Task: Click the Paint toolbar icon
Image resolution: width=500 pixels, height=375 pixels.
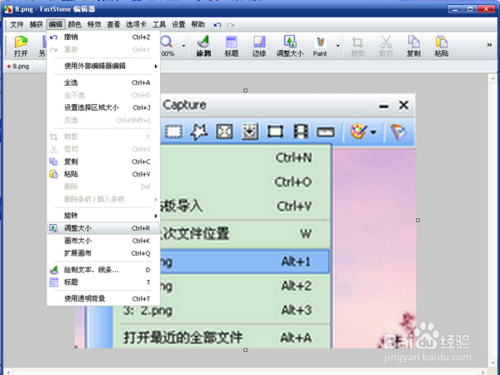Action: click(320, 46)
